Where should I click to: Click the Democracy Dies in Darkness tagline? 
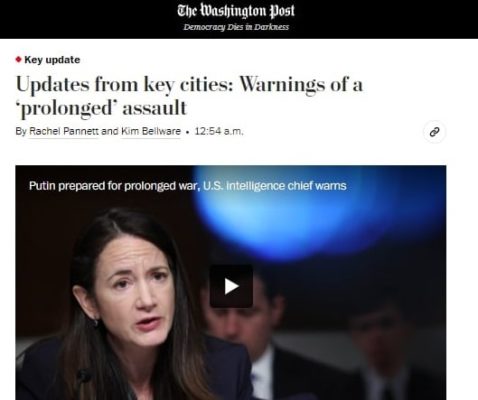point(236,27)
